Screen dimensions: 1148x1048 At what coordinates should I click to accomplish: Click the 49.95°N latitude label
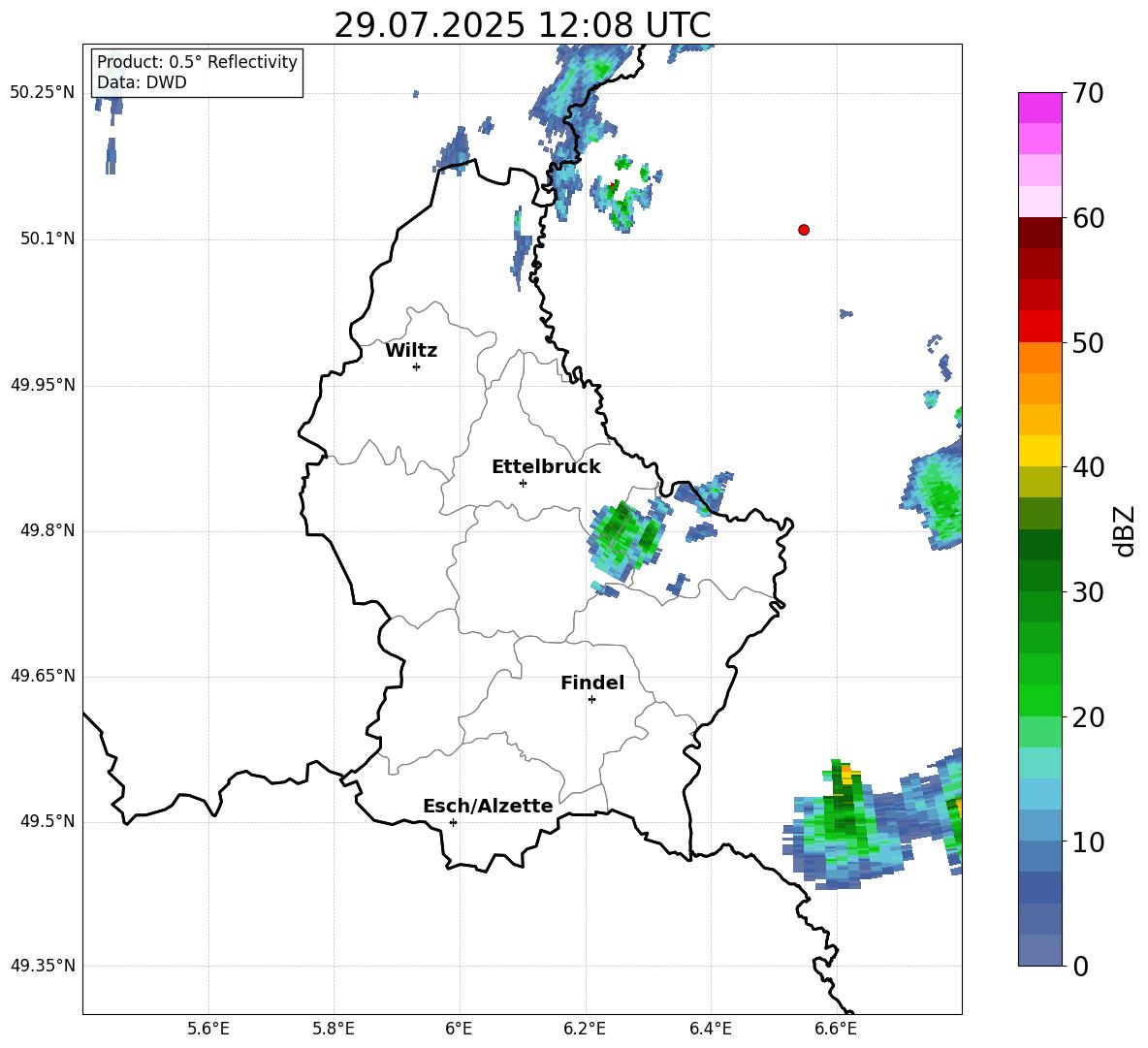(42, 384)
